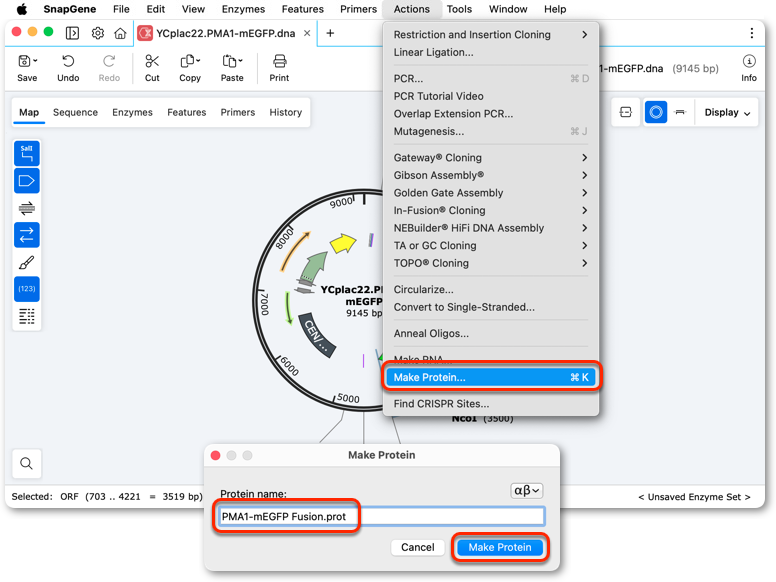Click the Copy icon
Viewport: 776px width, 582px height.
pyautogui.click(x=188, y=61)
